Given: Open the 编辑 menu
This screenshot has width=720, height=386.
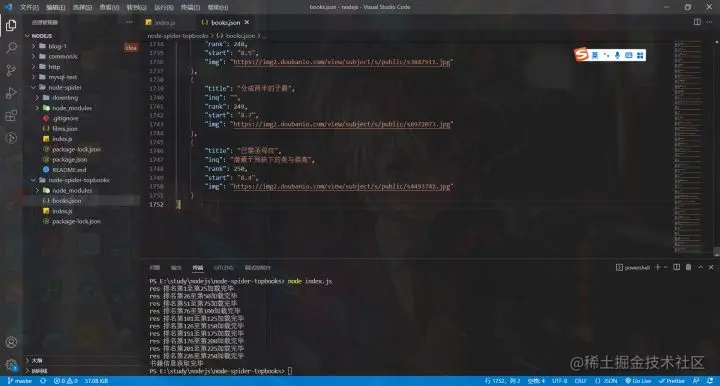Looking at the screenshot, I should point(56,7).
